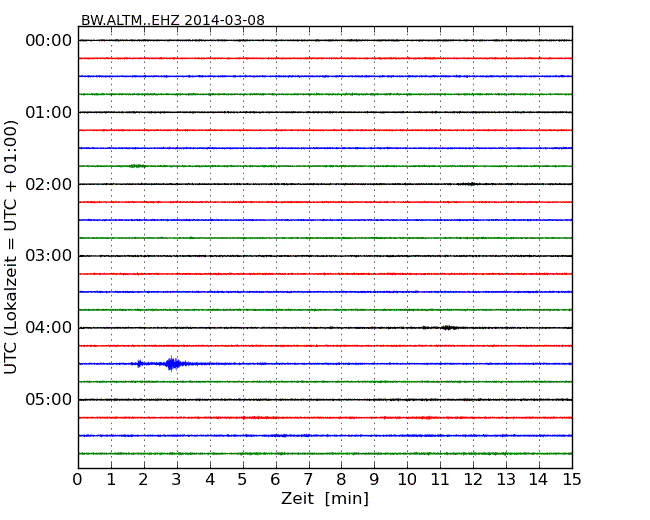Click x-axis tick label 14
Image resolution: width=650 pixels, height=520 pixels.
click(x=538, y=479)
